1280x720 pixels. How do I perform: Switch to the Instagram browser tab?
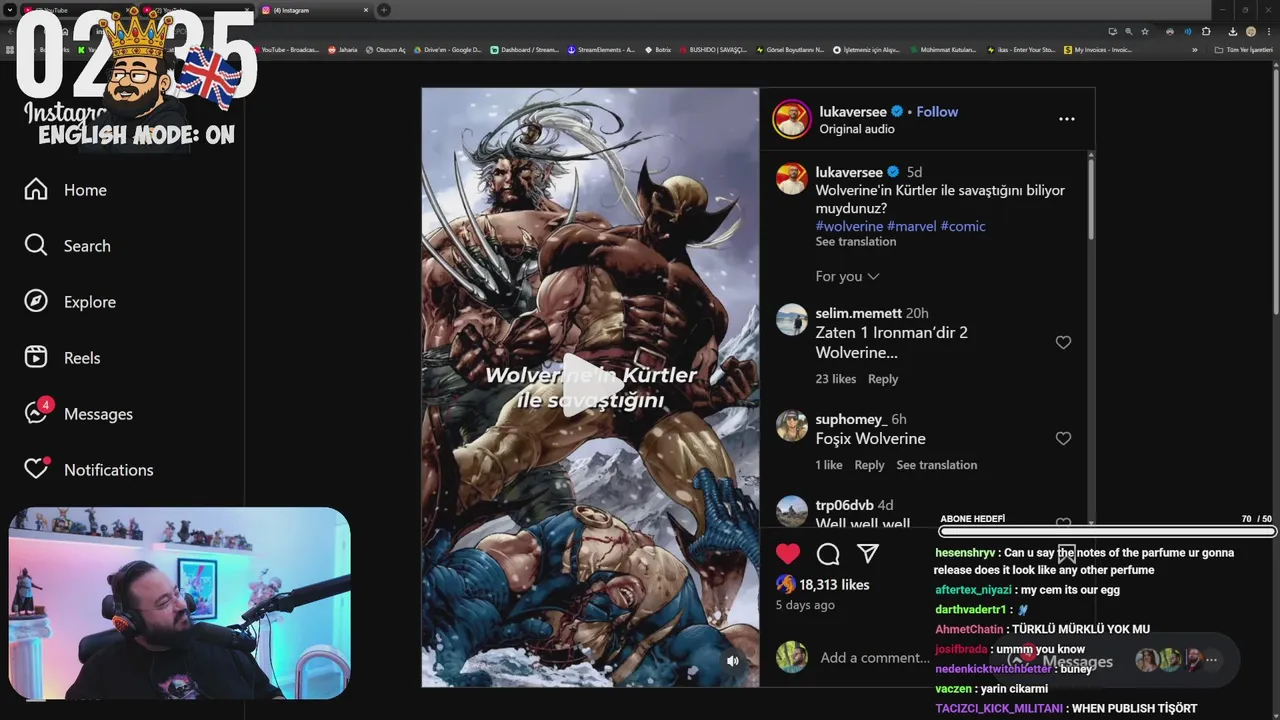point(315,10)
